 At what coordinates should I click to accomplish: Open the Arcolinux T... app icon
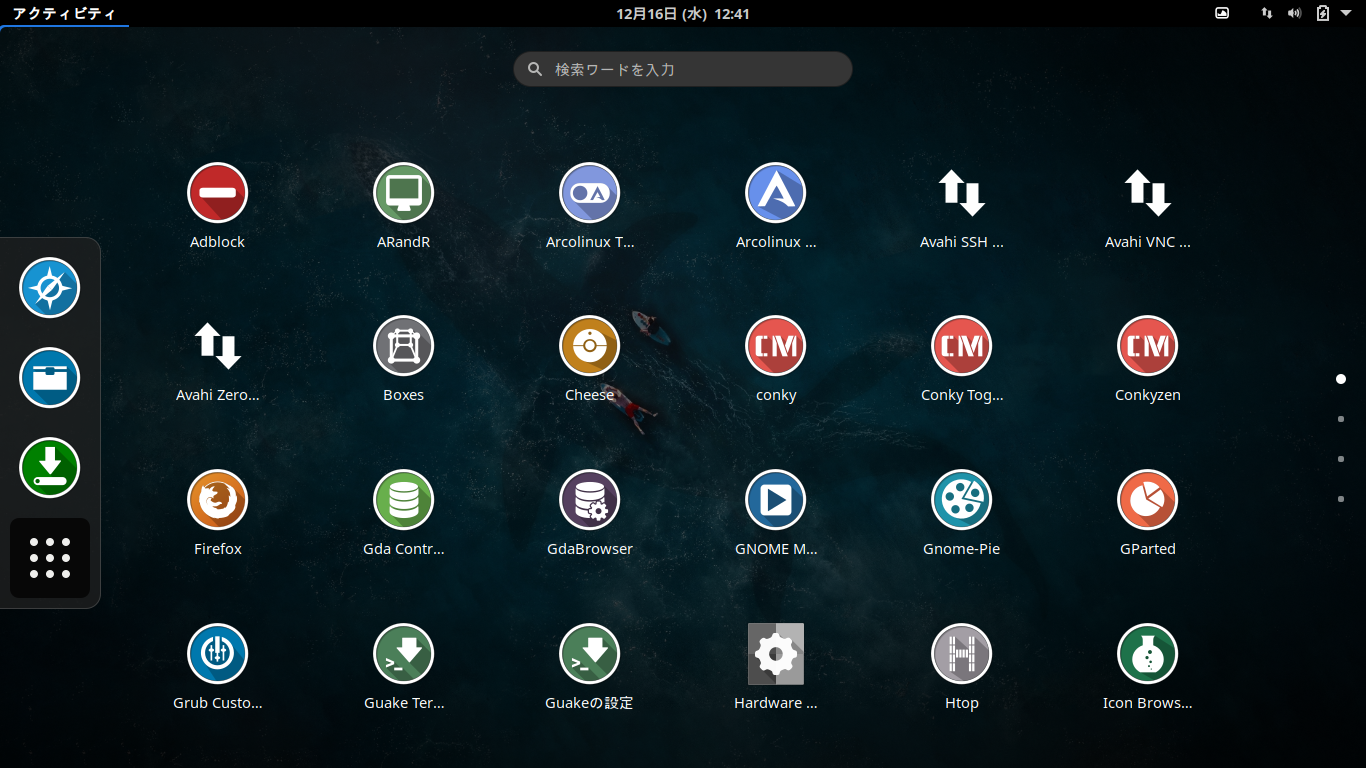589,193
